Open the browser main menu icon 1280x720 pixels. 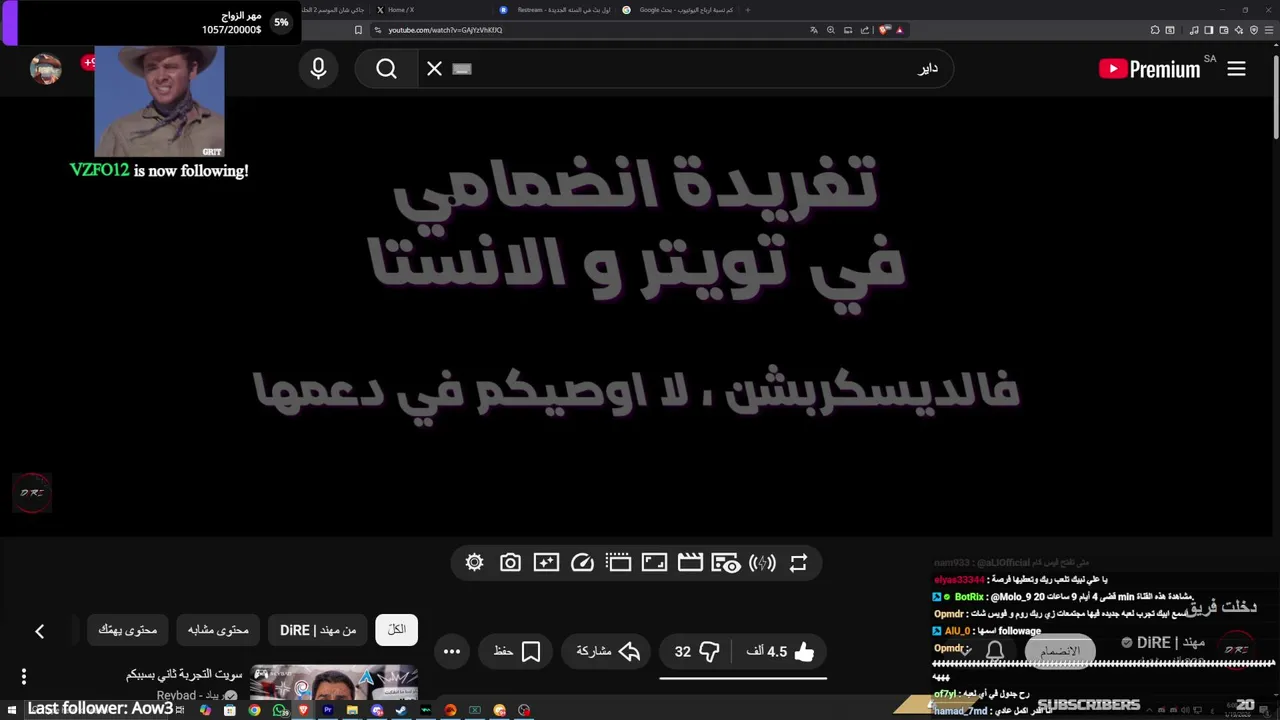pos(1268,30)
